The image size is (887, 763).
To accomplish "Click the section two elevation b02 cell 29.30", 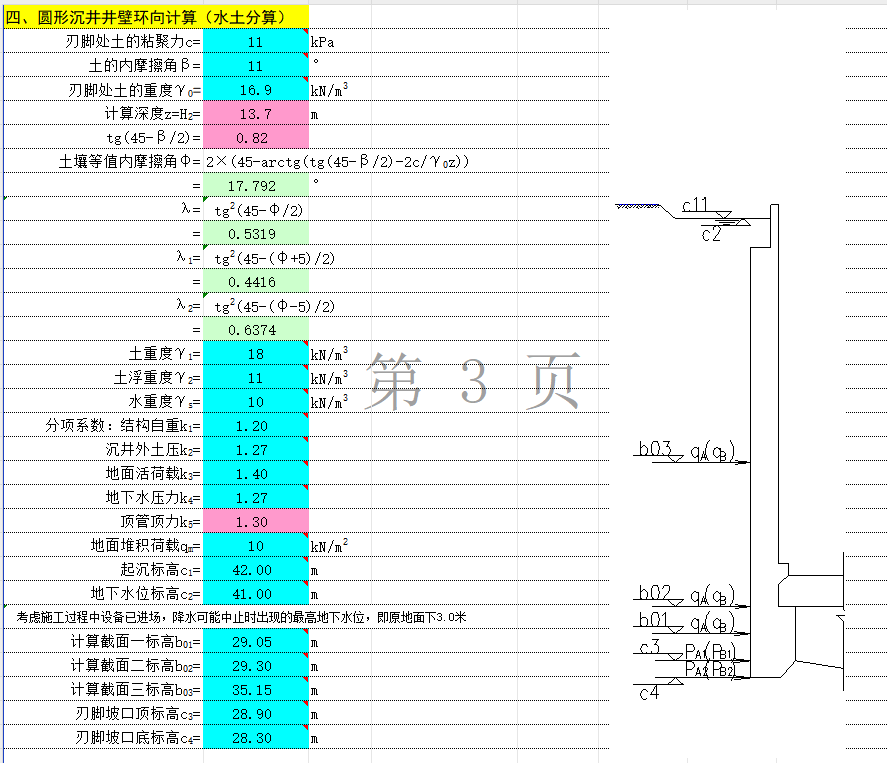I will coord(256,666).
